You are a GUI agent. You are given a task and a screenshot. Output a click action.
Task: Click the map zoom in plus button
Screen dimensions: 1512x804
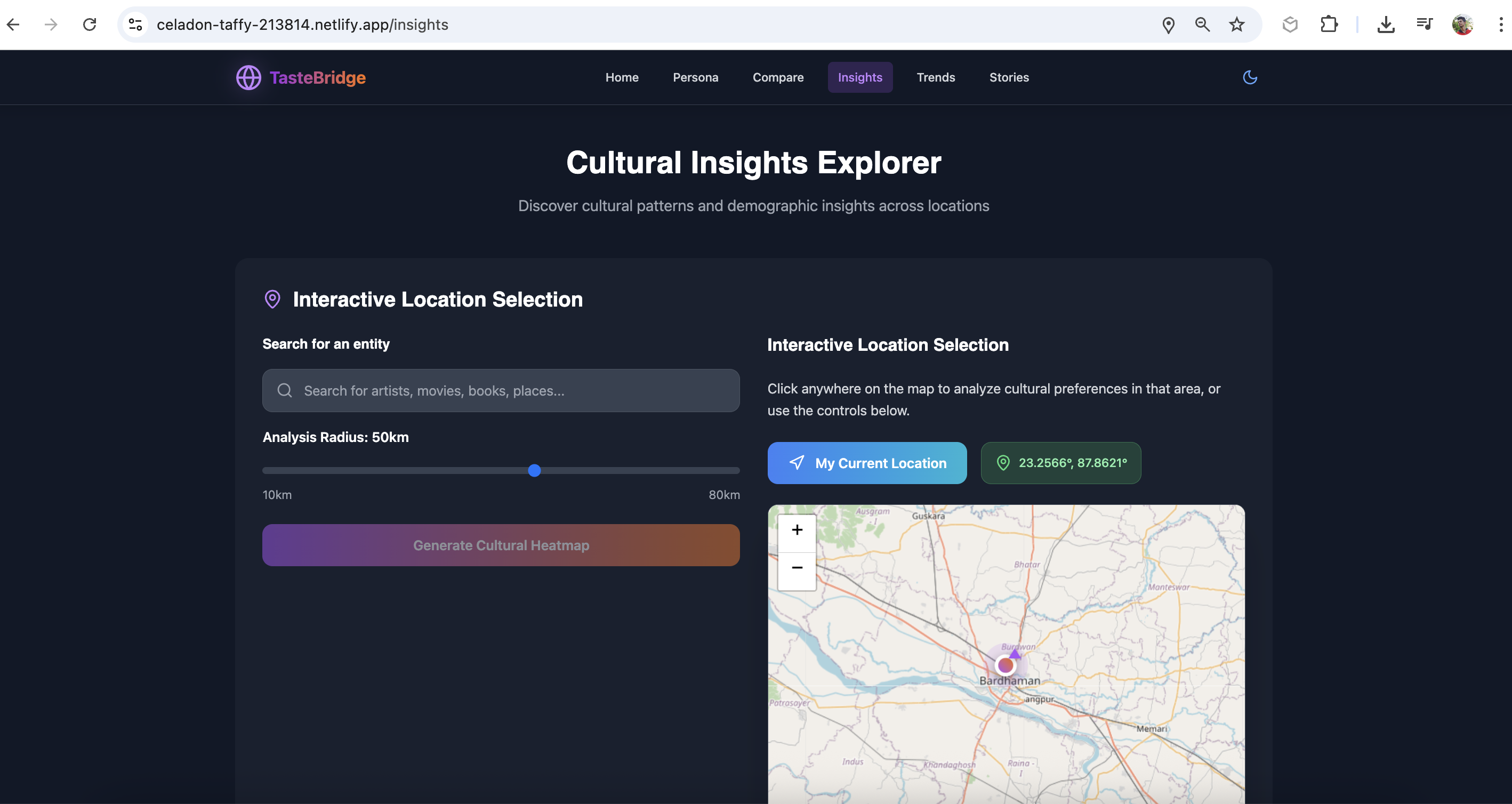click(797, 530)
